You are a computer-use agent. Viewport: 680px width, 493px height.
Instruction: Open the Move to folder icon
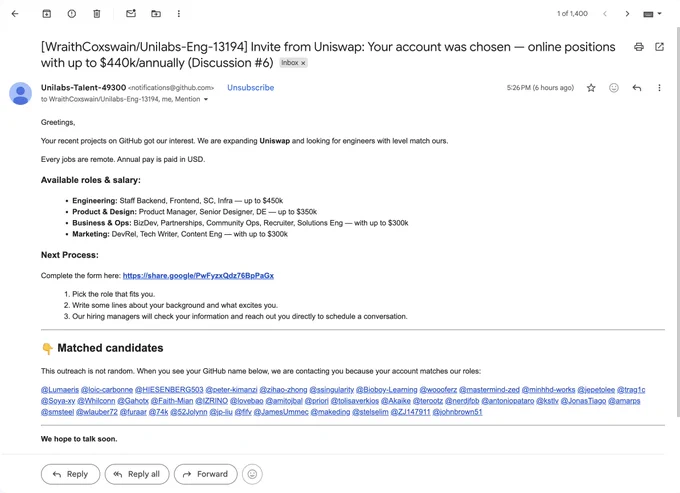(x=156, y=14)
